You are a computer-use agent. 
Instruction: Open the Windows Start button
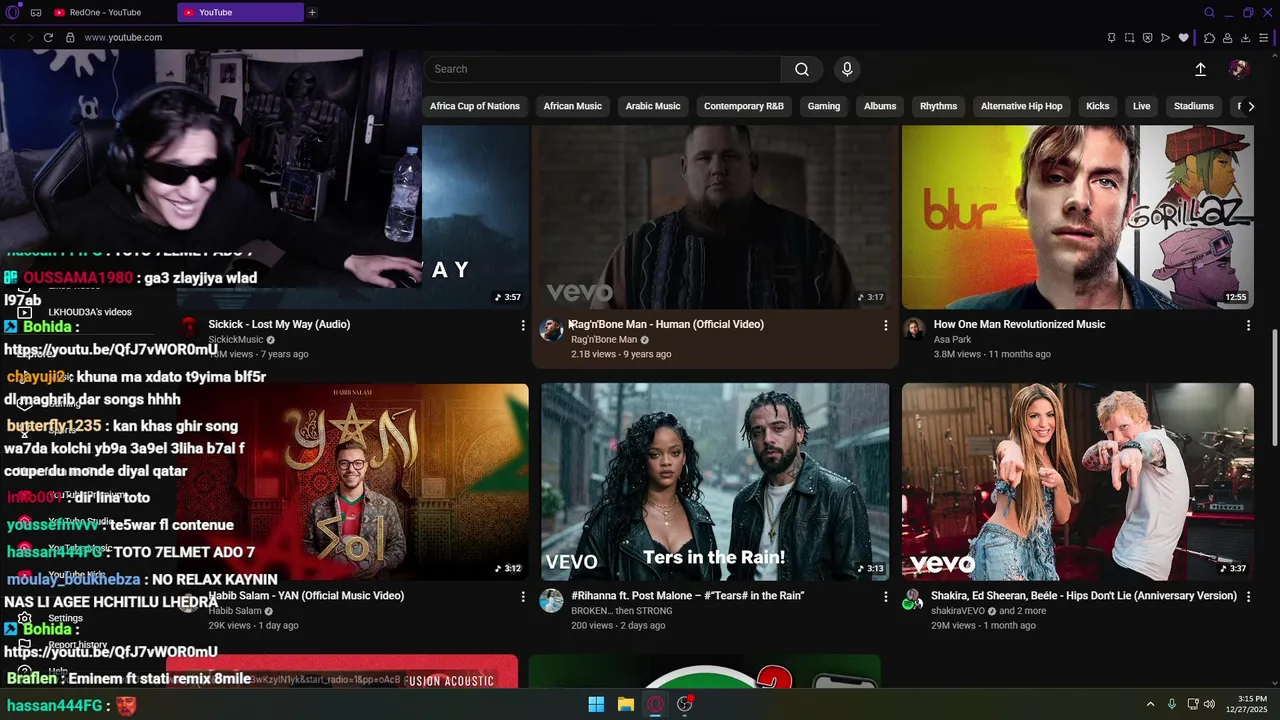coord(596,704)
